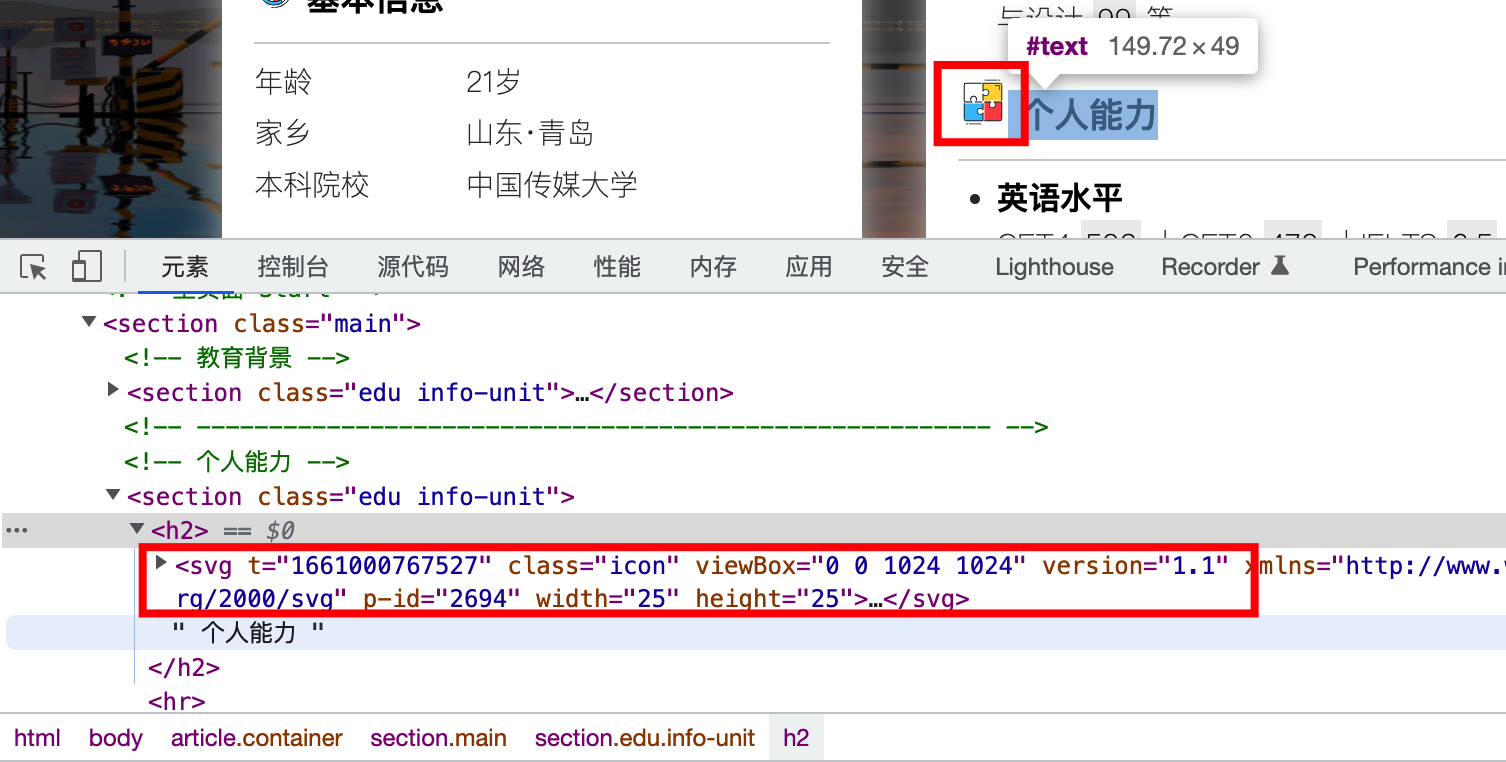Open the Lighthouse tab
The image size is (1506, 762).
coord(1054,267)
